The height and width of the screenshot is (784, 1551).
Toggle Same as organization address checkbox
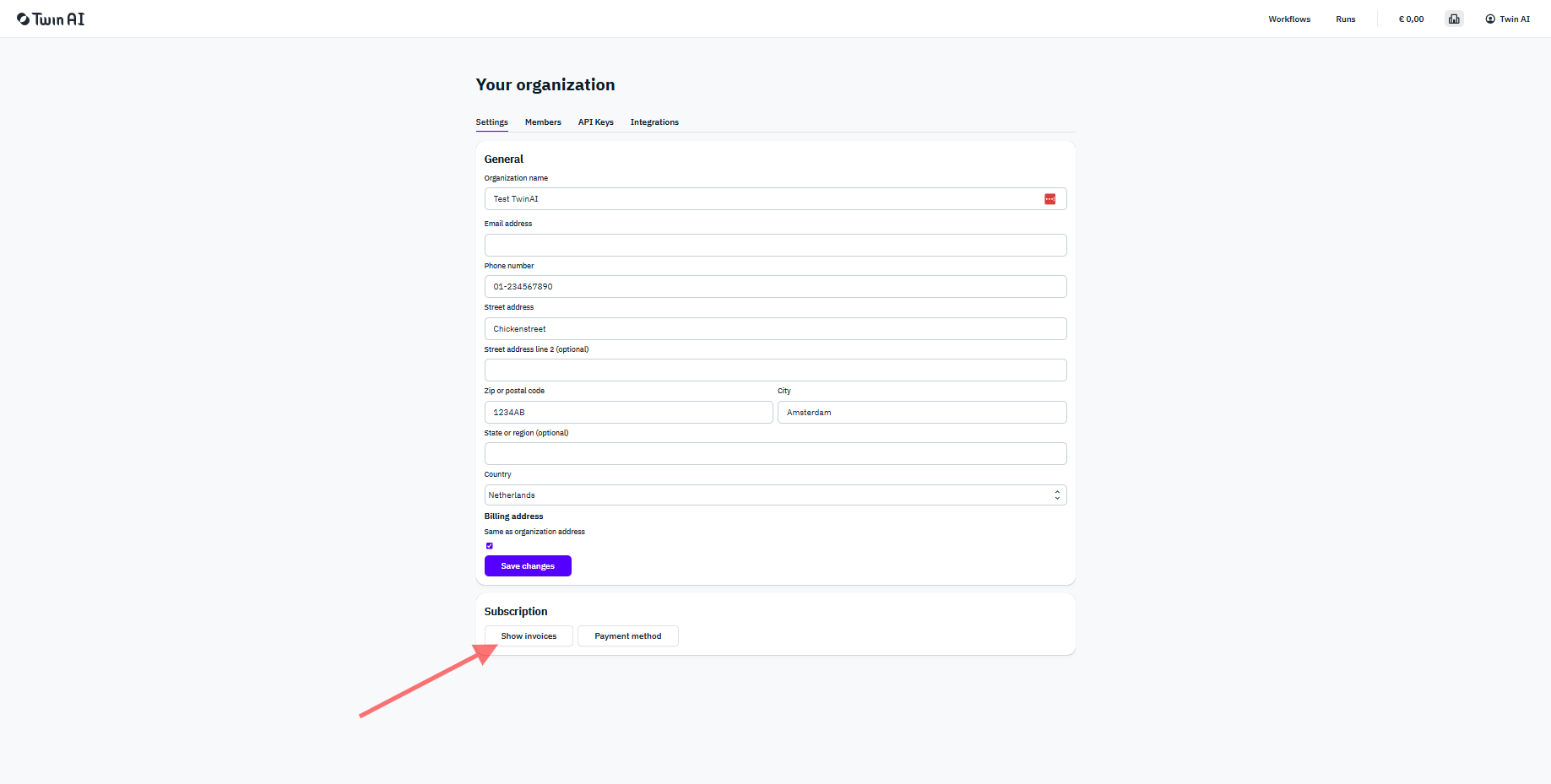490,546
